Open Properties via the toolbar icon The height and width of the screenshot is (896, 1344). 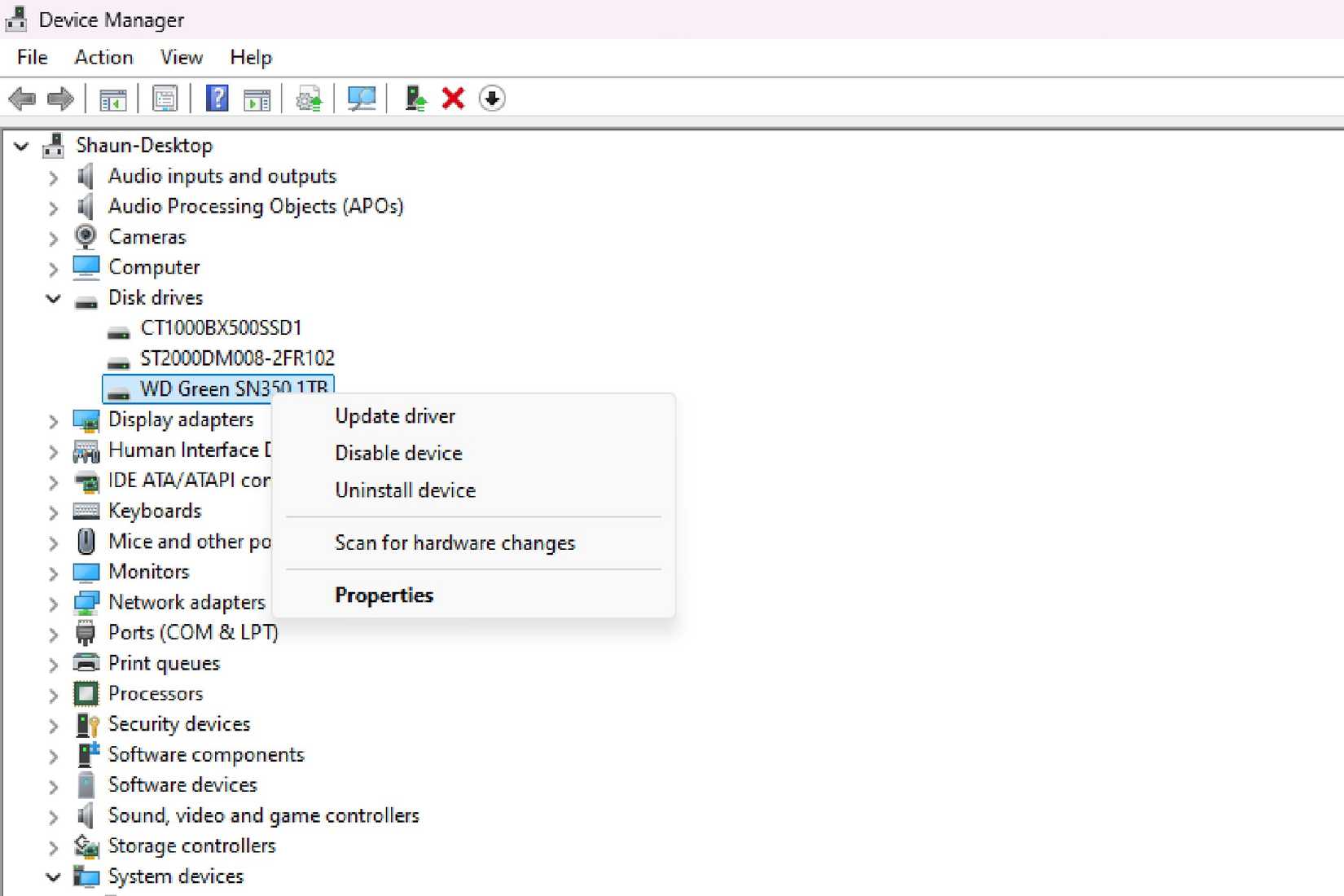pyautogui.click(x=165, y=98)
